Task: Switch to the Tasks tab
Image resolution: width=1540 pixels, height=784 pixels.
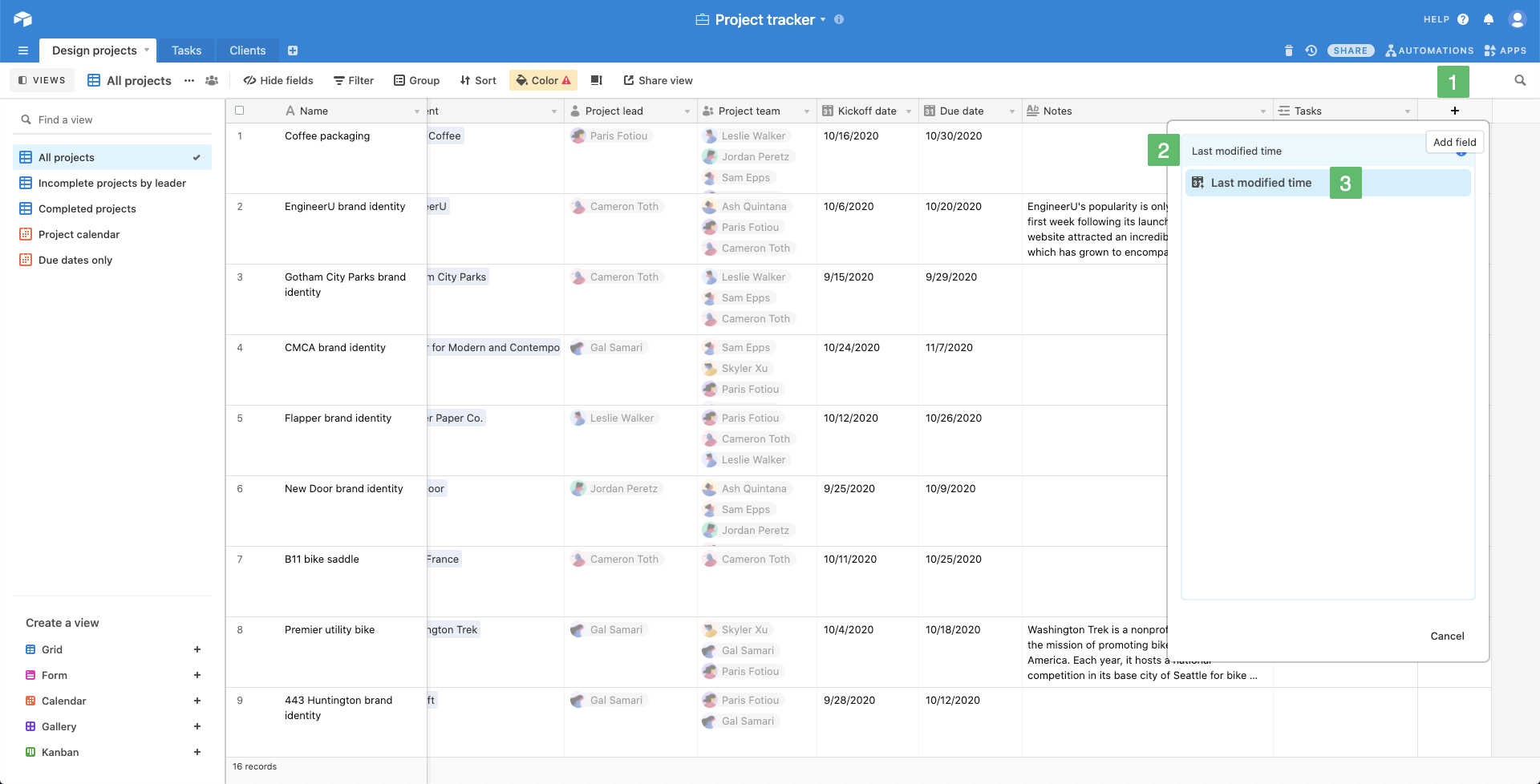Action: [x=186, y=51]
